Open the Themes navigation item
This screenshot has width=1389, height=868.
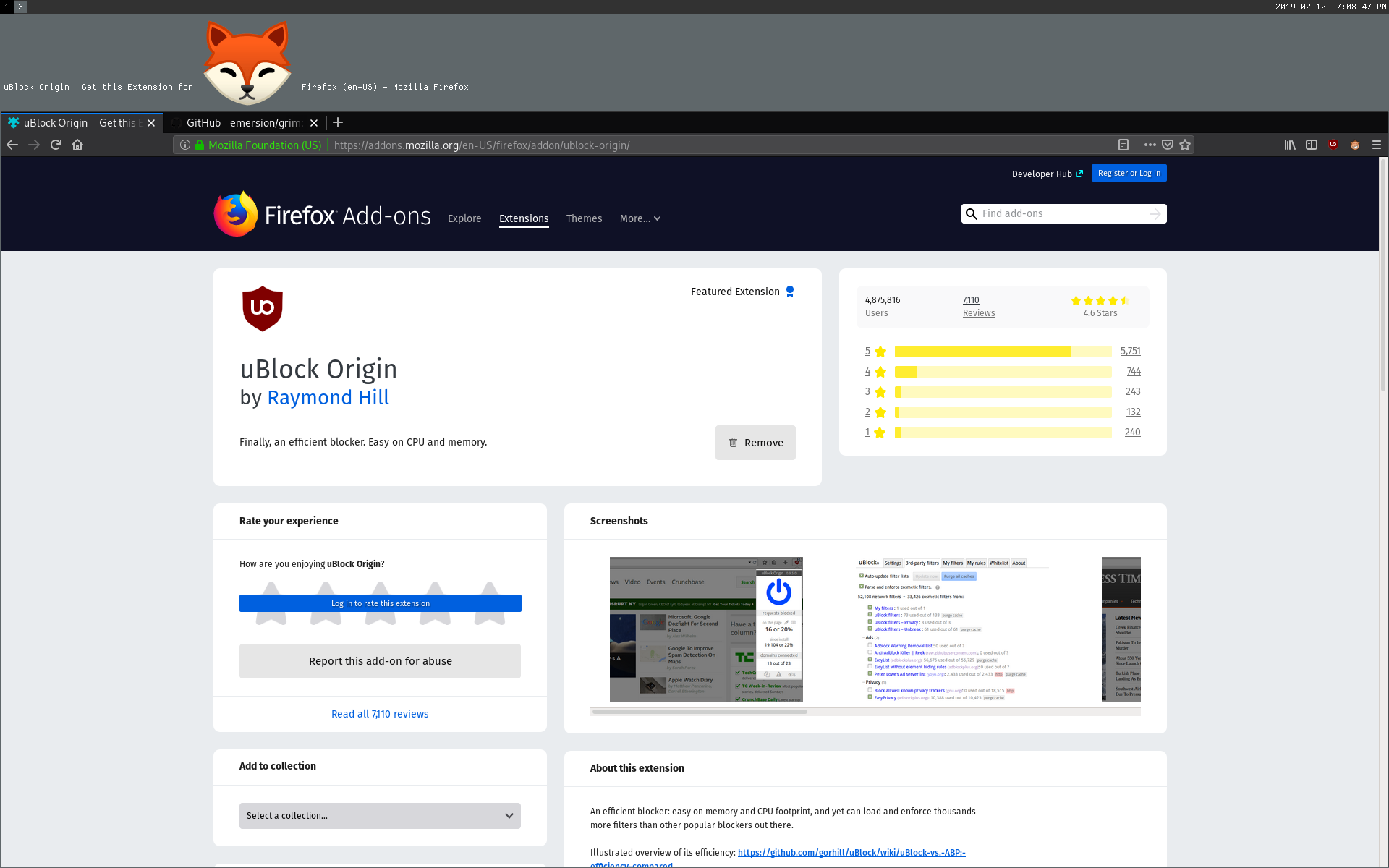click(584, 218)
